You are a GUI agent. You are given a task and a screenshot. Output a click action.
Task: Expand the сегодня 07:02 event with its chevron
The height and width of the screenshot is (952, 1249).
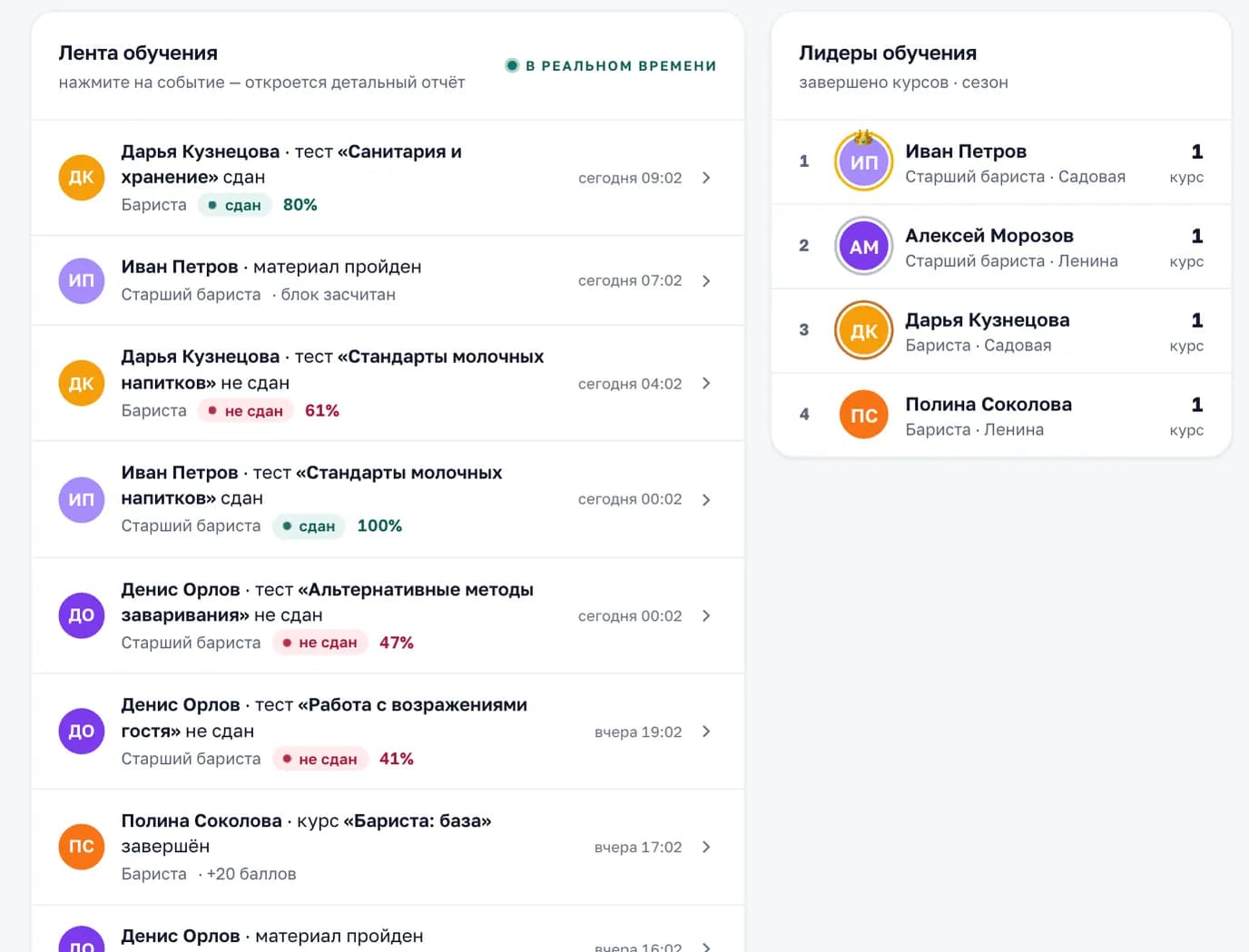tap(706, 280)
